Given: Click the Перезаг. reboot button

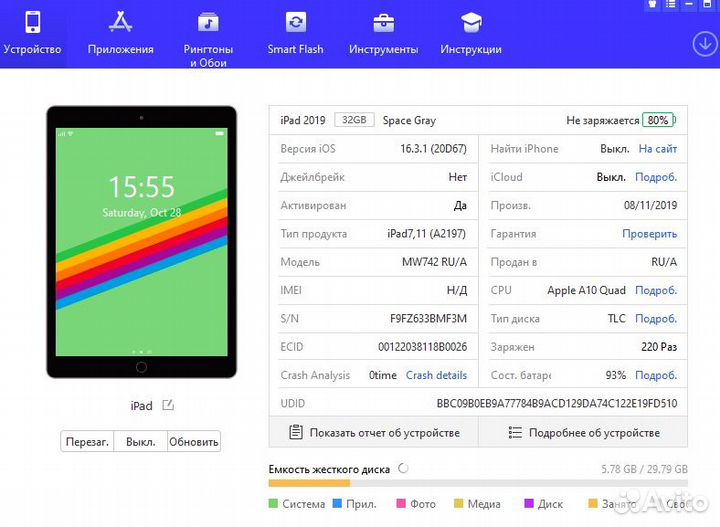Looking at the screenshot, I should pyautogui.click(x=87, y=442).
